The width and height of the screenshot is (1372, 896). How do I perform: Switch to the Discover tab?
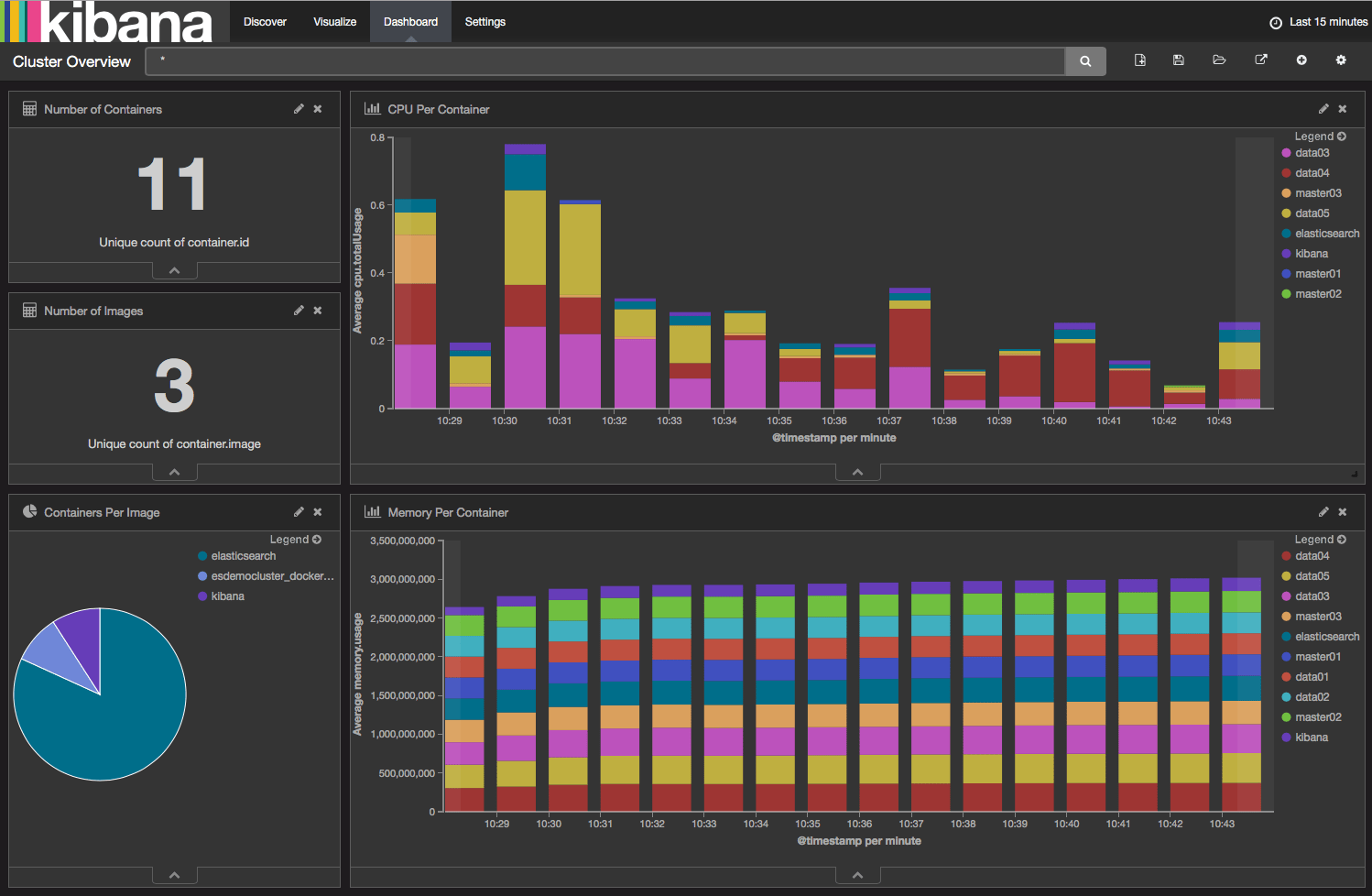[x=265, y=21]
